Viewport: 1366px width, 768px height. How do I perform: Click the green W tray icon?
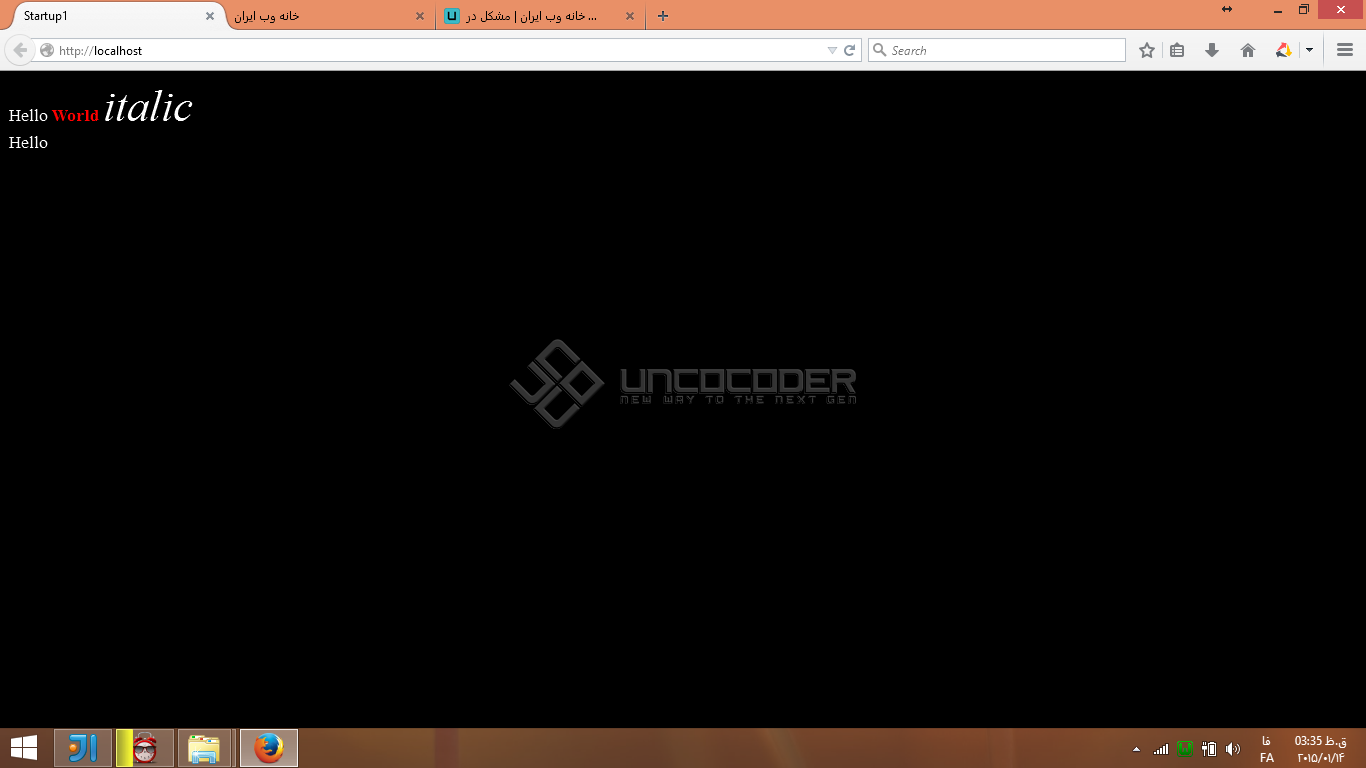click(1186, 749)
